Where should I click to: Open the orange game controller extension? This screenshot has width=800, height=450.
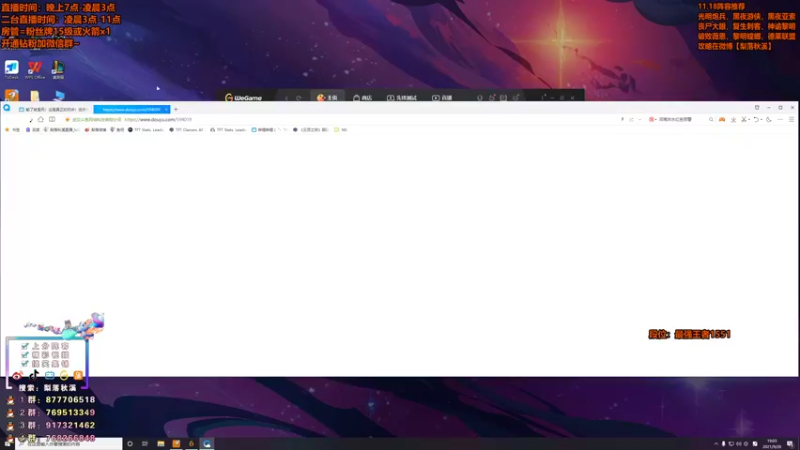click(722, 119)
